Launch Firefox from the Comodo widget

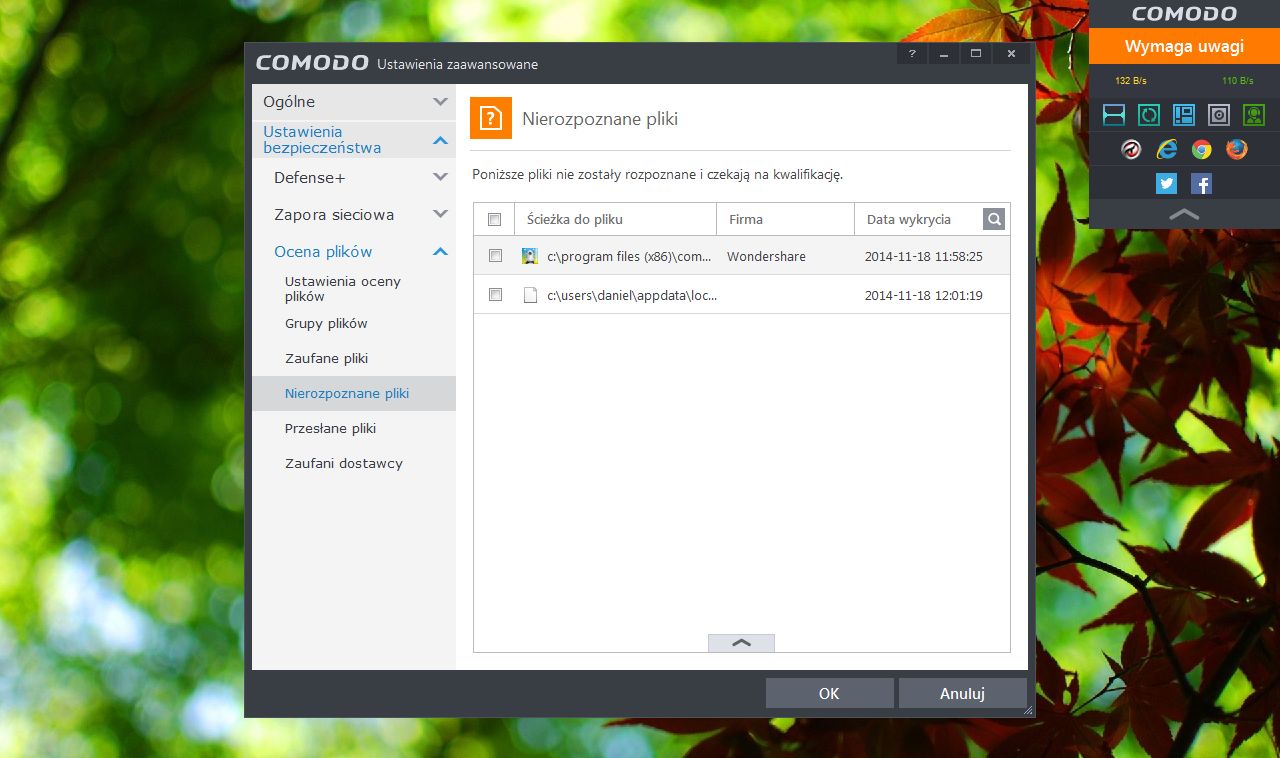click(x=1237, y=149)
